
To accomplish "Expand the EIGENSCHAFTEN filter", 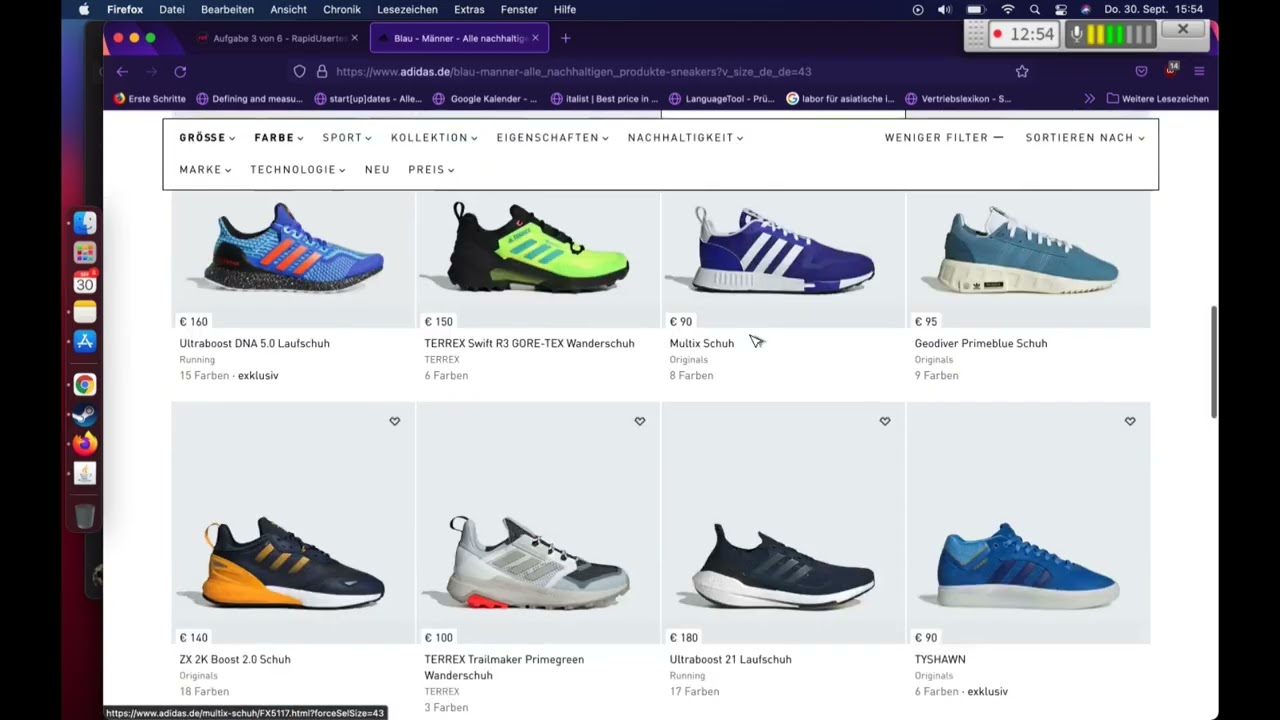I will 553,138.
